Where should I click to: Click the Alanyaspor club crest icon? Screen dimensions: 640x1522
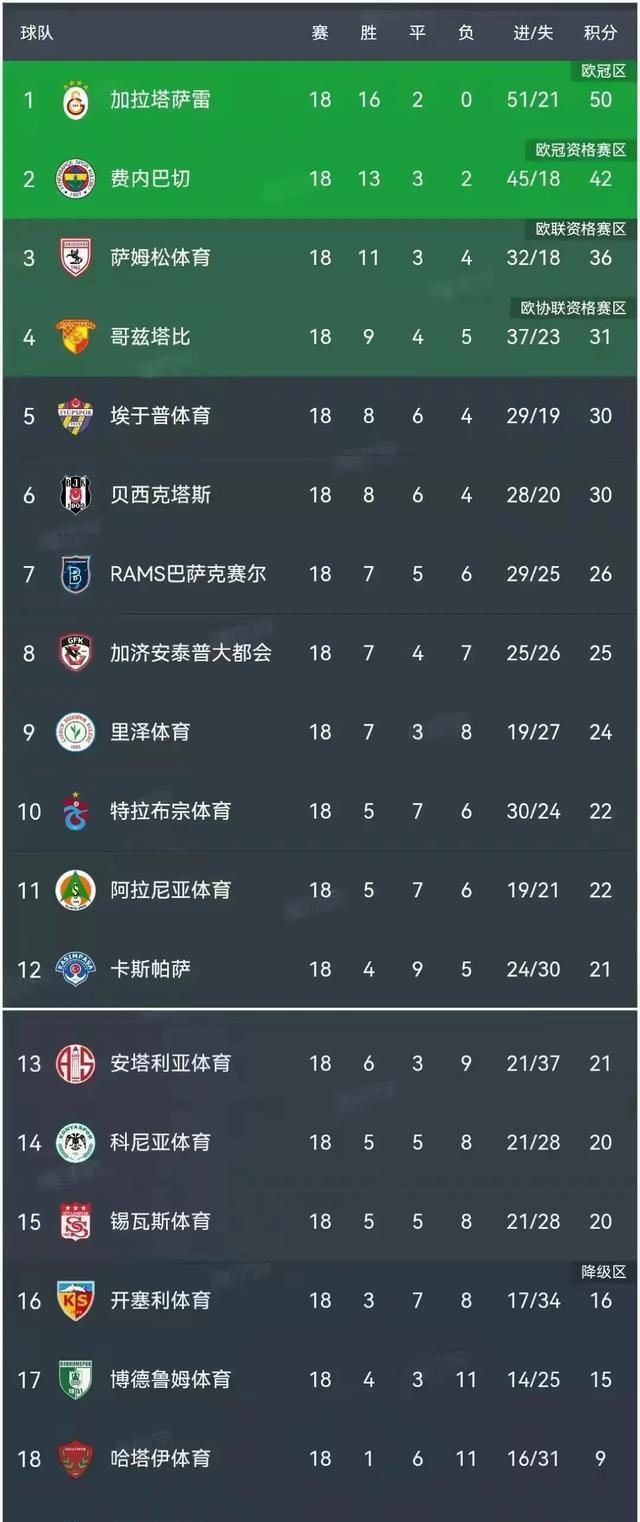click(x=75, y=890)
